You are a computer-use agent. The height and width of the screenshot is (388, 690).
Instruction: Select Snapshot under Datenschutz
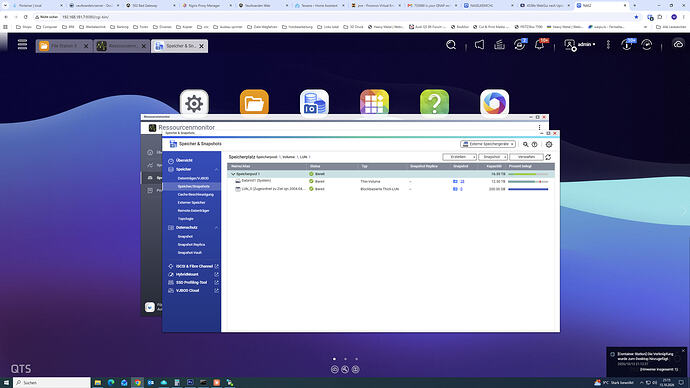(185, 237)
